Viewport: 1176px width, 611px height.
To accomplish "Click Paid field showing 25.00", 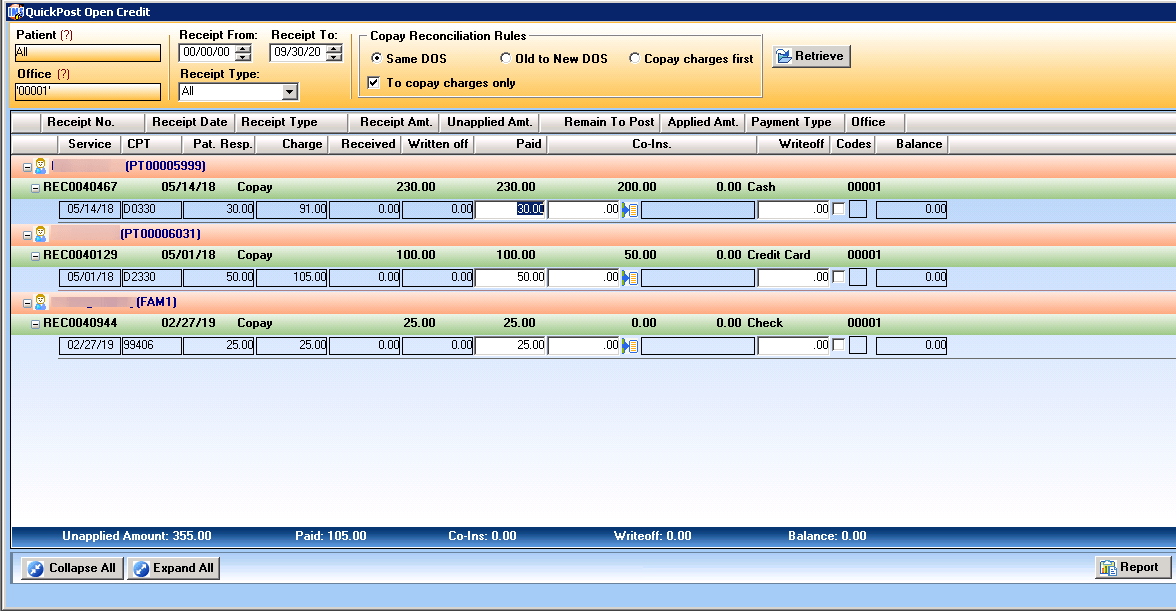I will click(511, 345).
